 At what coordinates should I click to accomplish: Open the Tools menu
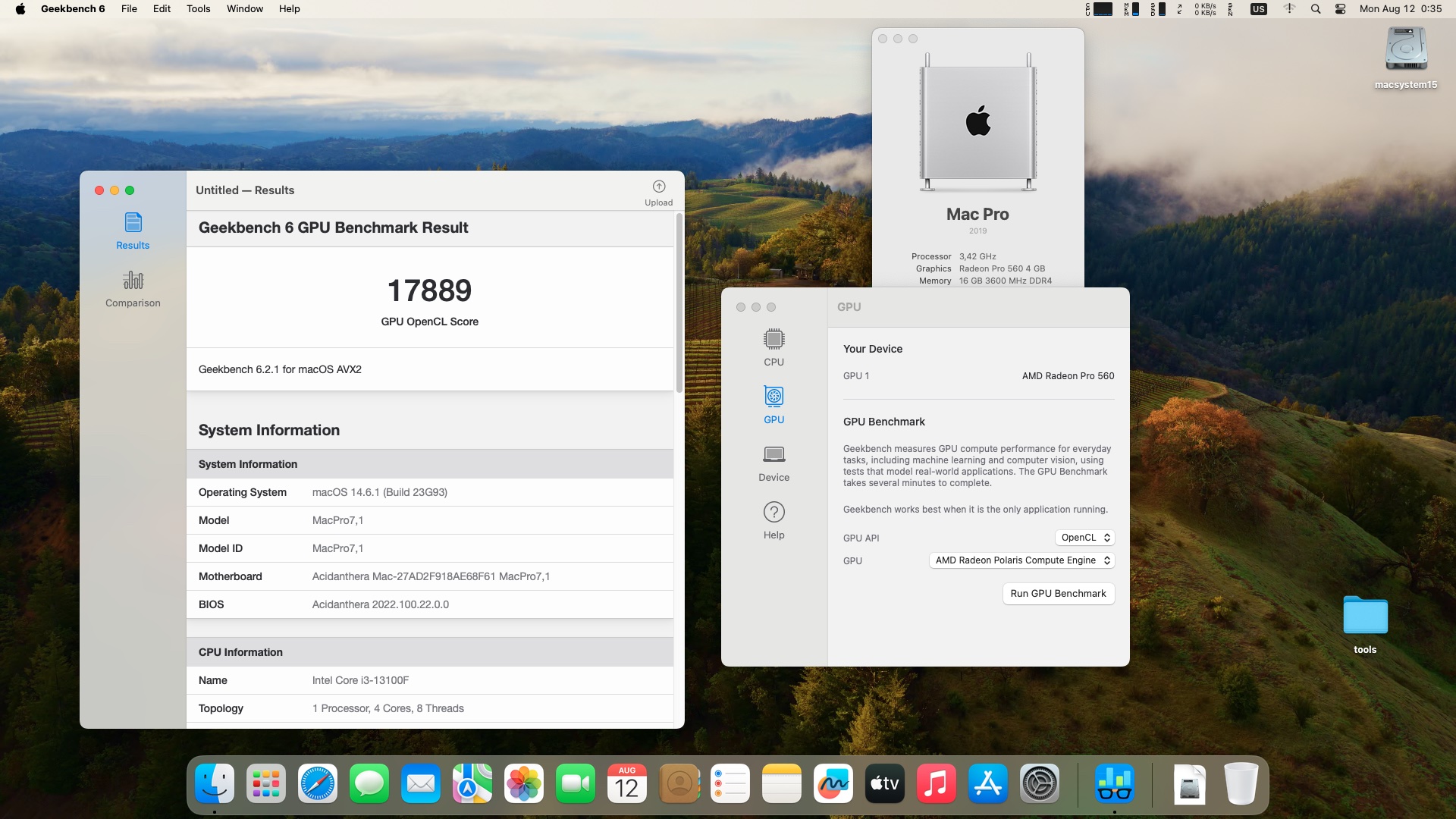pos(198,9)
